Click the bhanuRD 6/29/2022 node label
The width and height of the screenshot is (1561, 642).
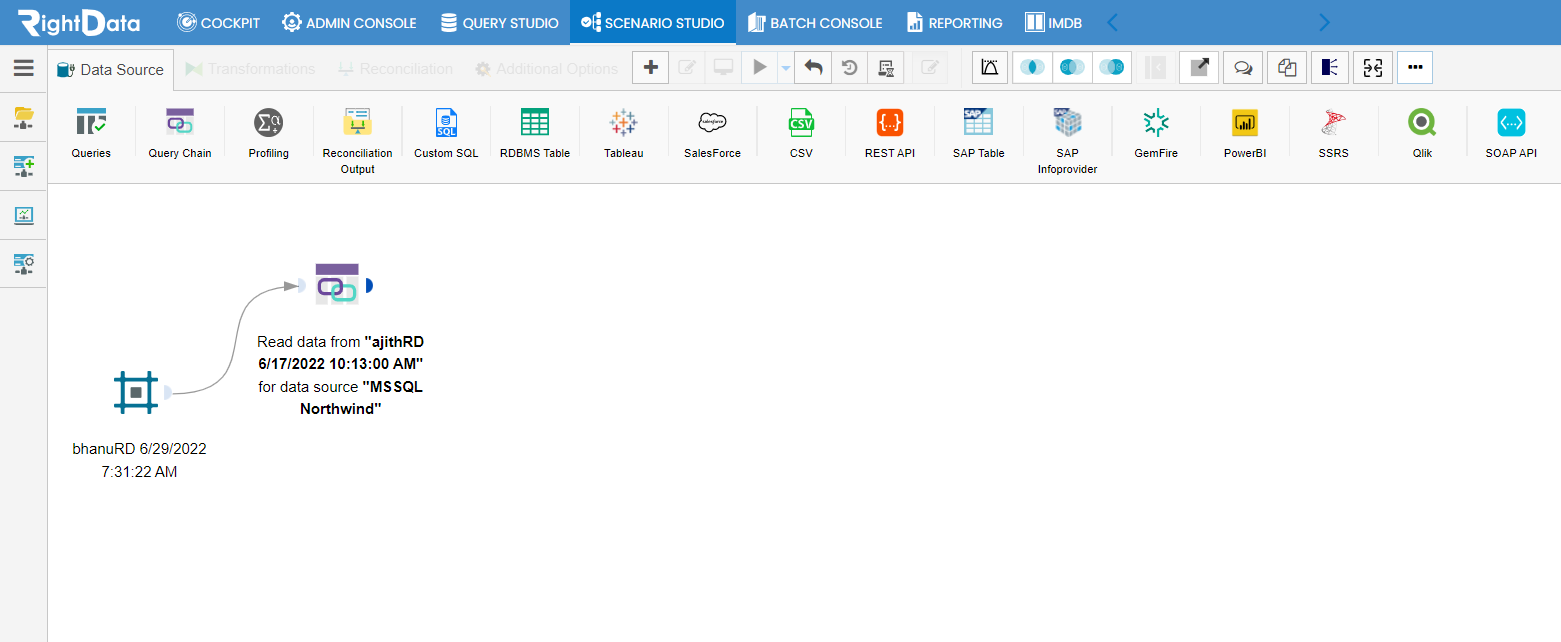(139, 460)
